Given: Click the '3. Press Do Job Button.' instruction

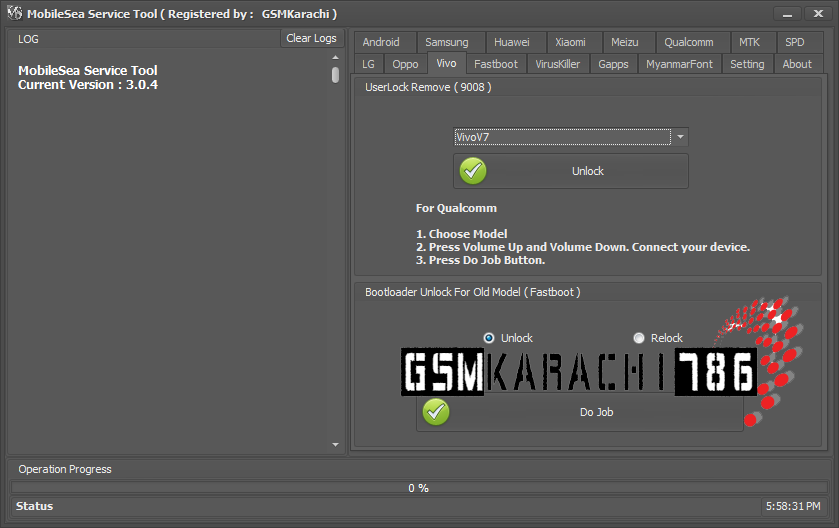Looking at the screenshot, I should click(x=480, y=260).
